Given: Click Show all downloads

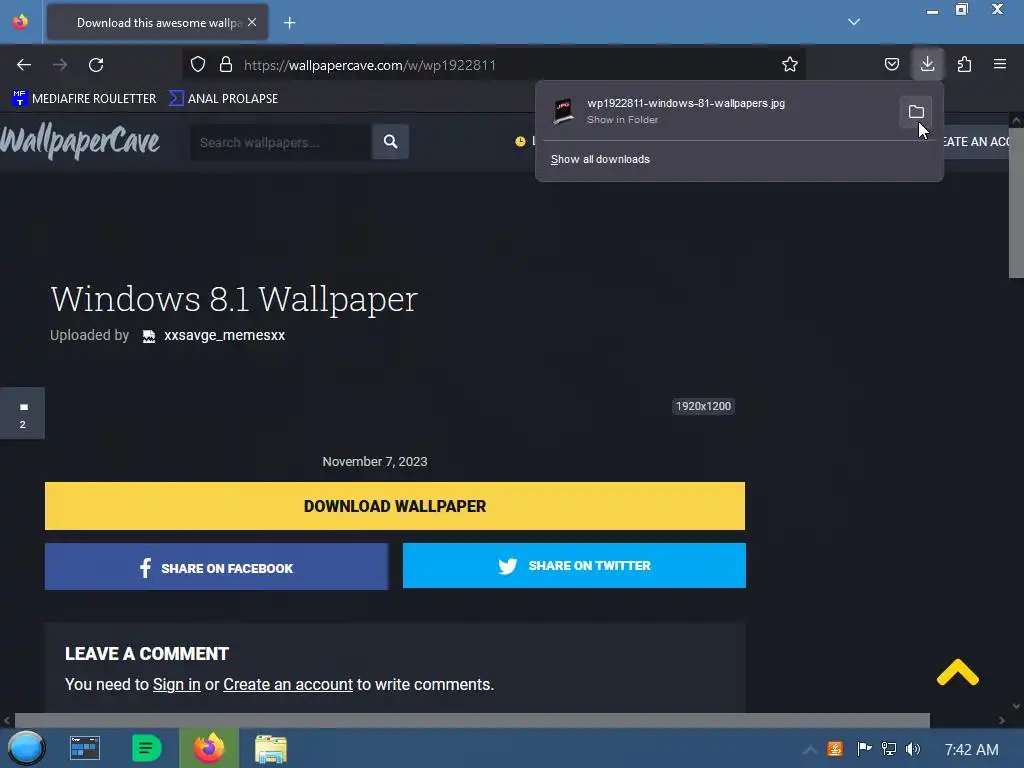Looking at the screenshot, I should click(600, 159).
